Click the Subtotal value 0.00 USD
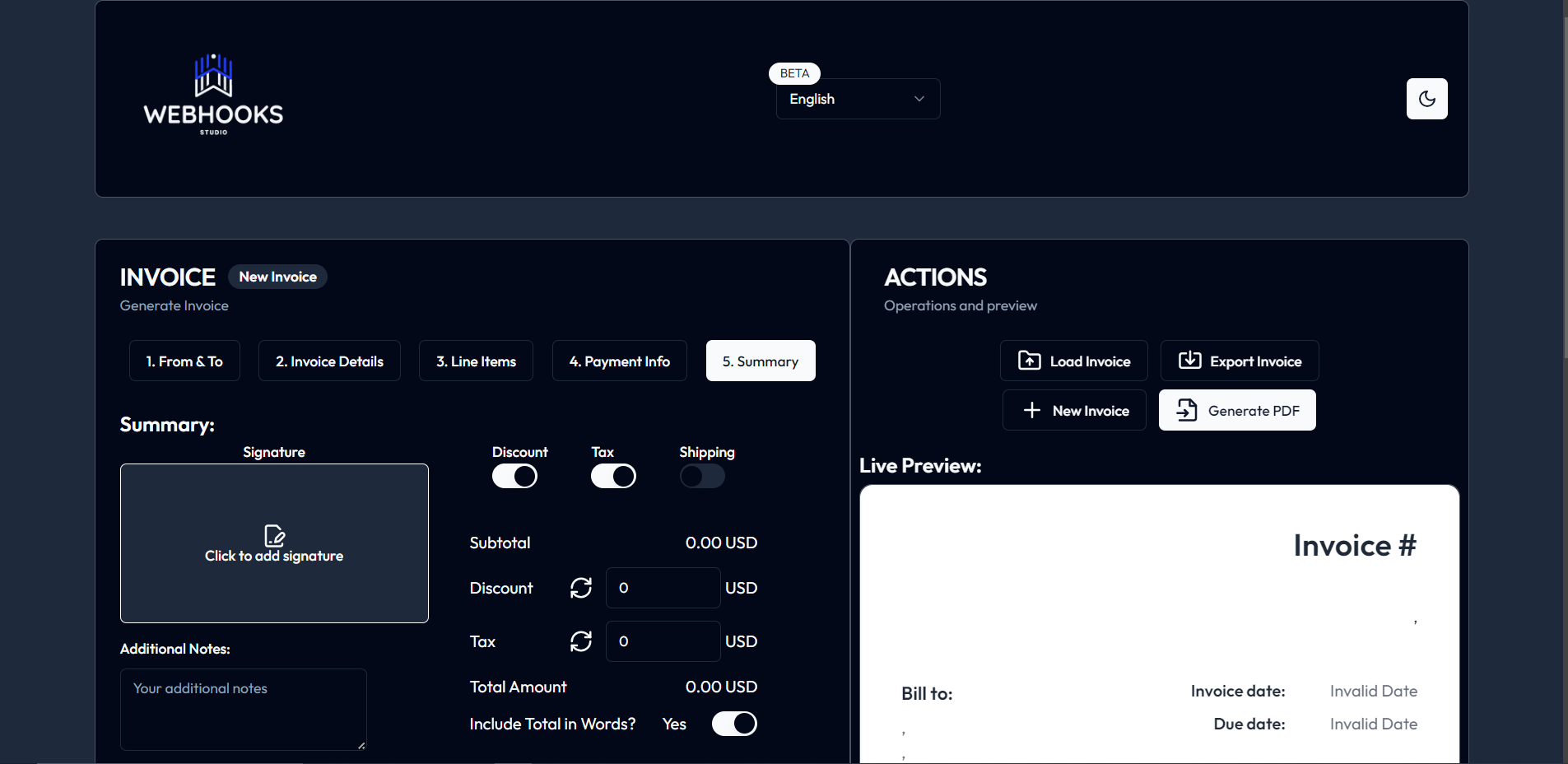1568x764 pixels. point(721,543)
